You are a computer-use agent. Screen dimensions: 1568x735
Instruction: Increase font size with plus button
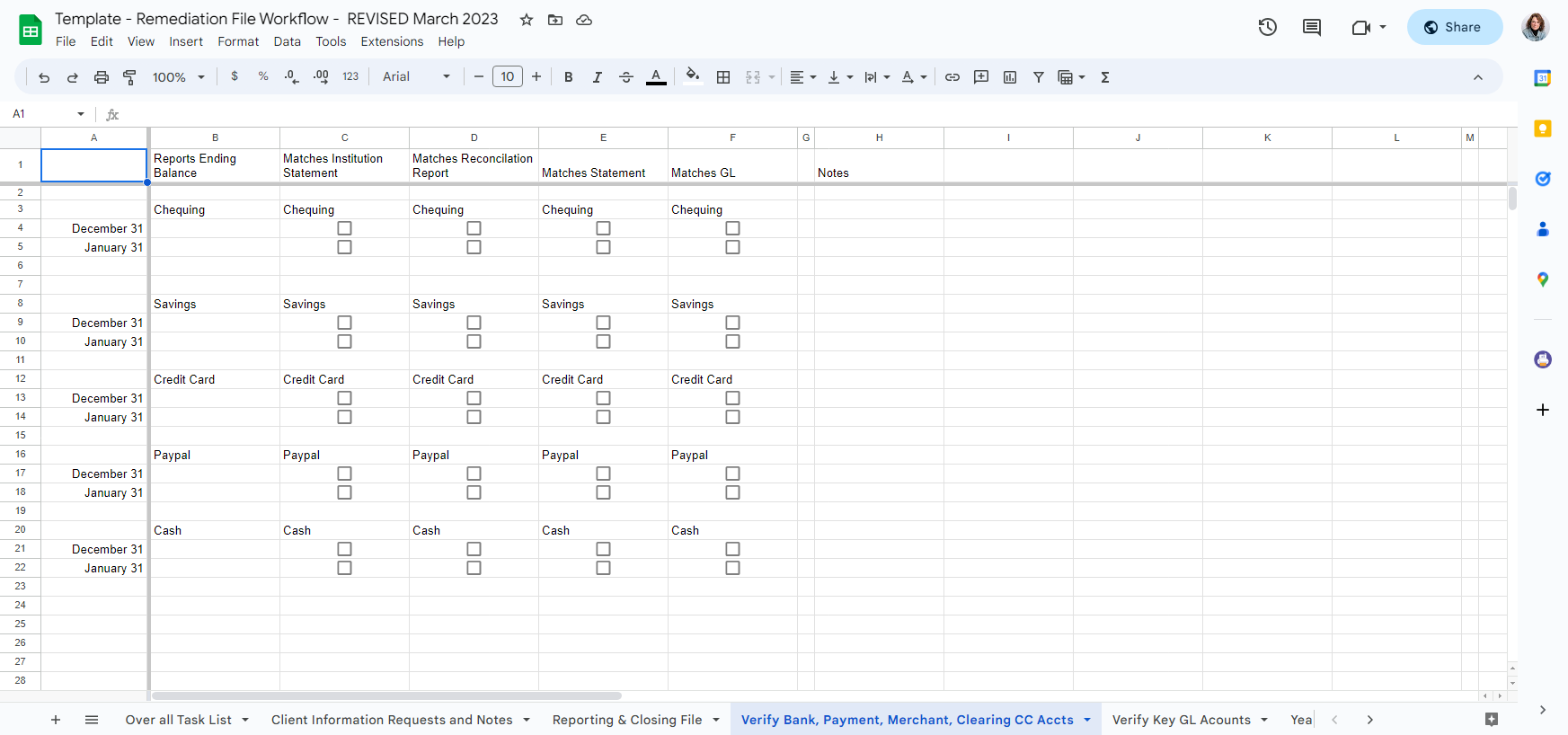point(536,77)
